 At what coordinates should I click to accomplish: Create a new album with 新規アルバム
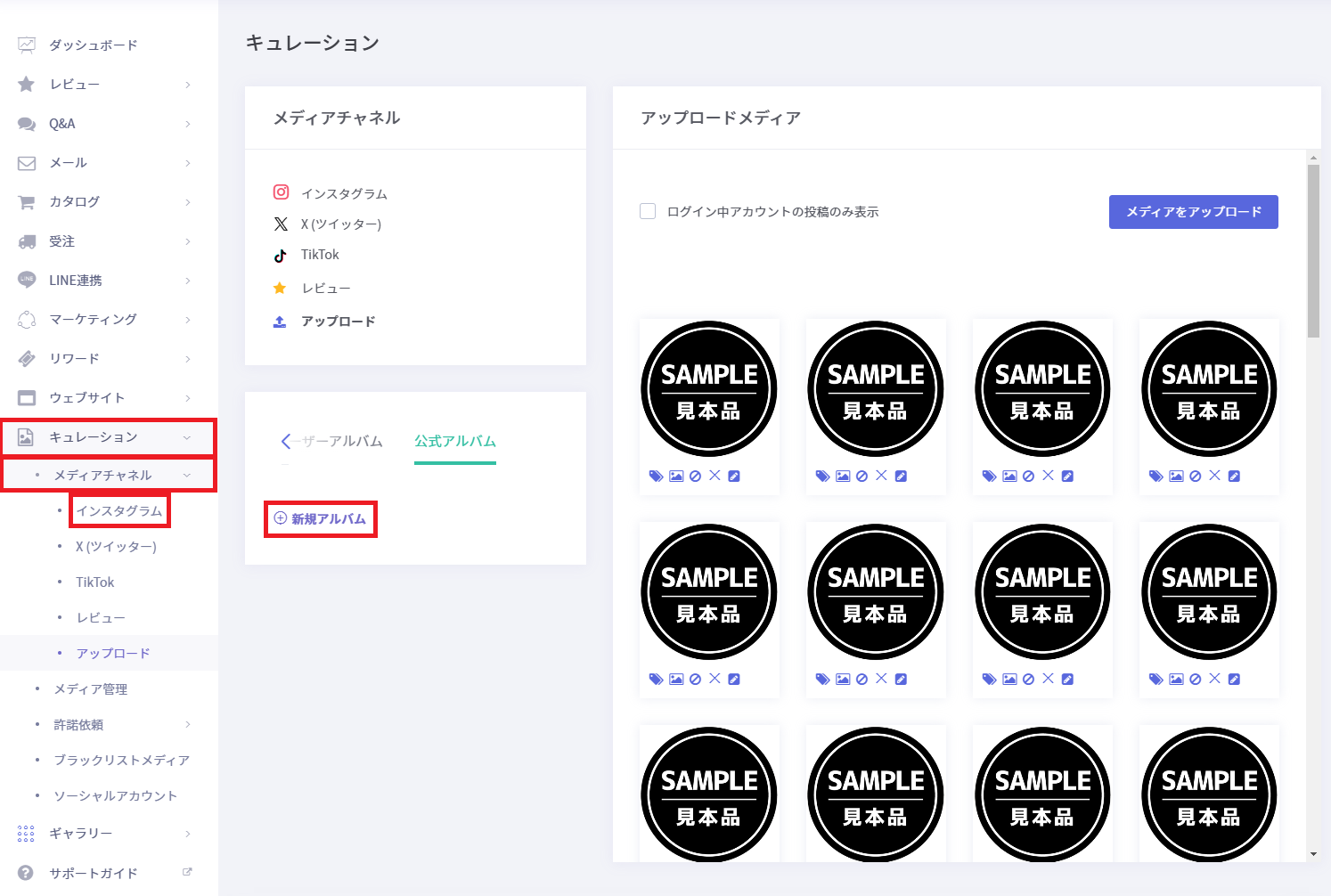[x=321, y=519]
